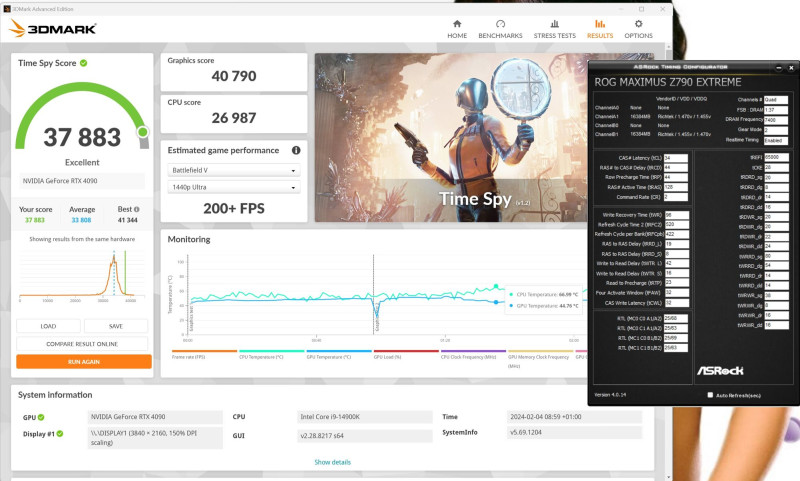
Task: Open the Battlefield V game dropdown
Action: click(234, 170)
